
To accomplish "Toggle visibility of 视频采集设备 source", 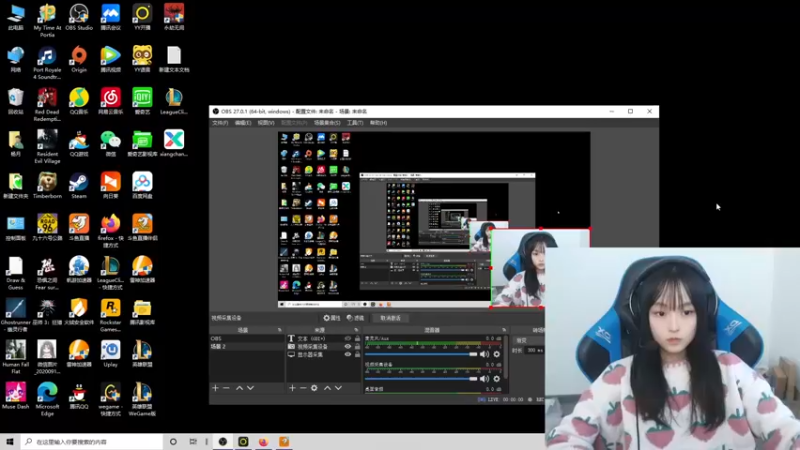I will 348,346.
